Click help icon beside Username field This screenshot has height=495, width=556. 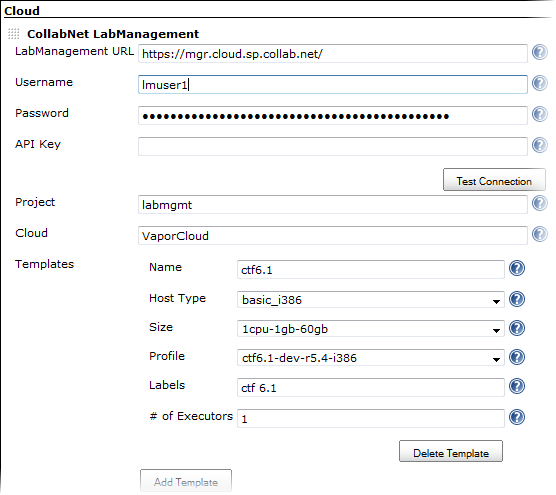coord(539,83)
